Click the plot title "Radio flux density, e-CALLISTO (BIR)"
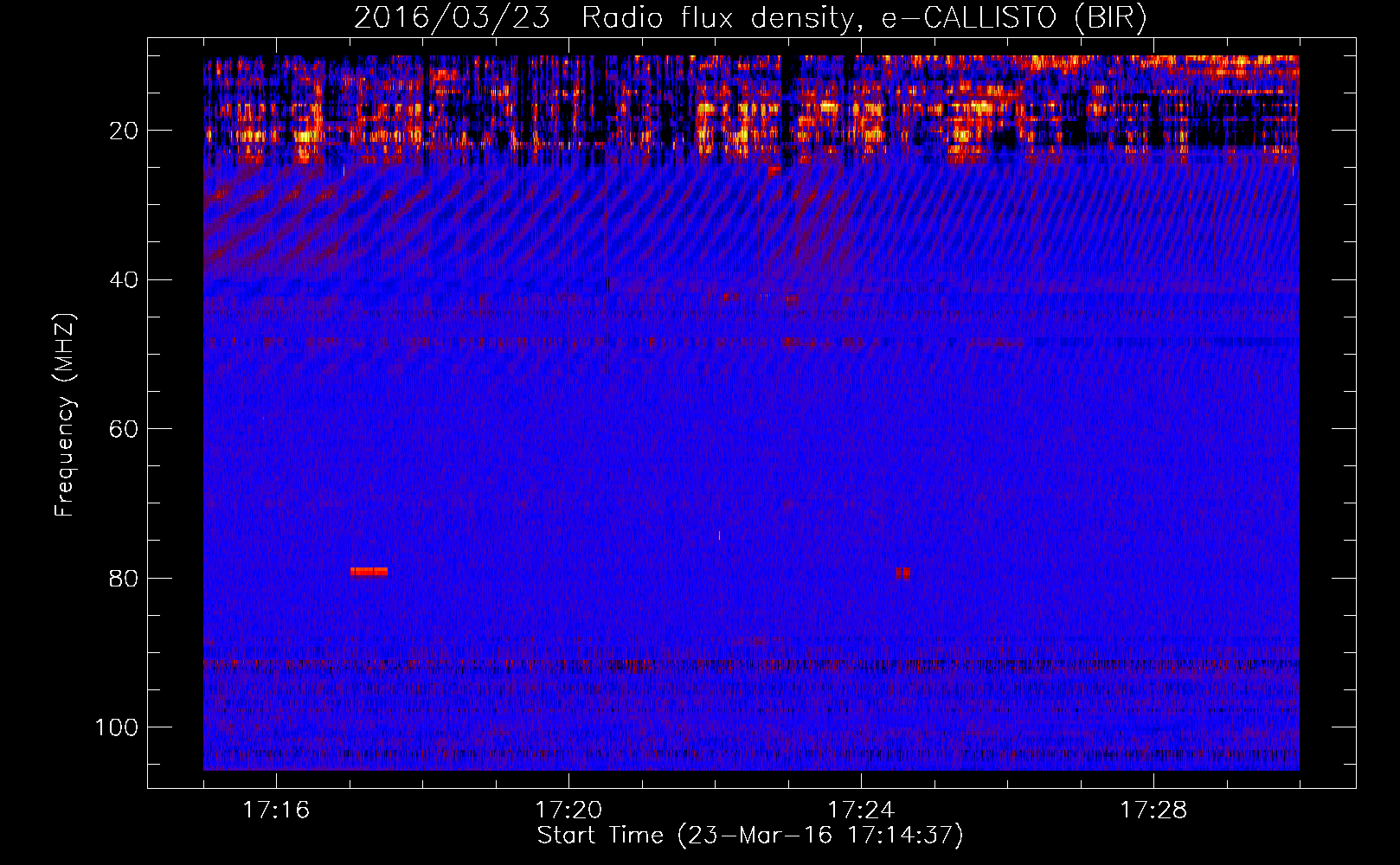 tap(864, 18)
